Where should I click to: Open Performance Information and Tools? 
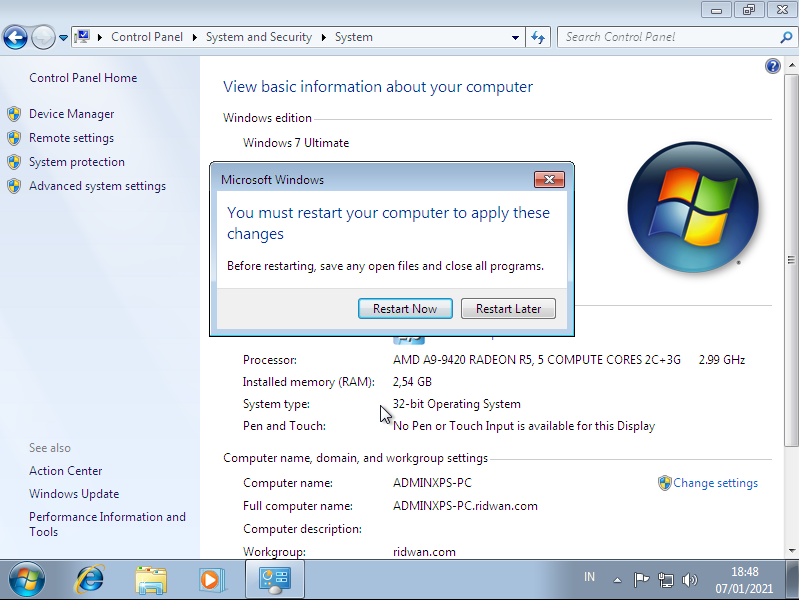point(108,524)
